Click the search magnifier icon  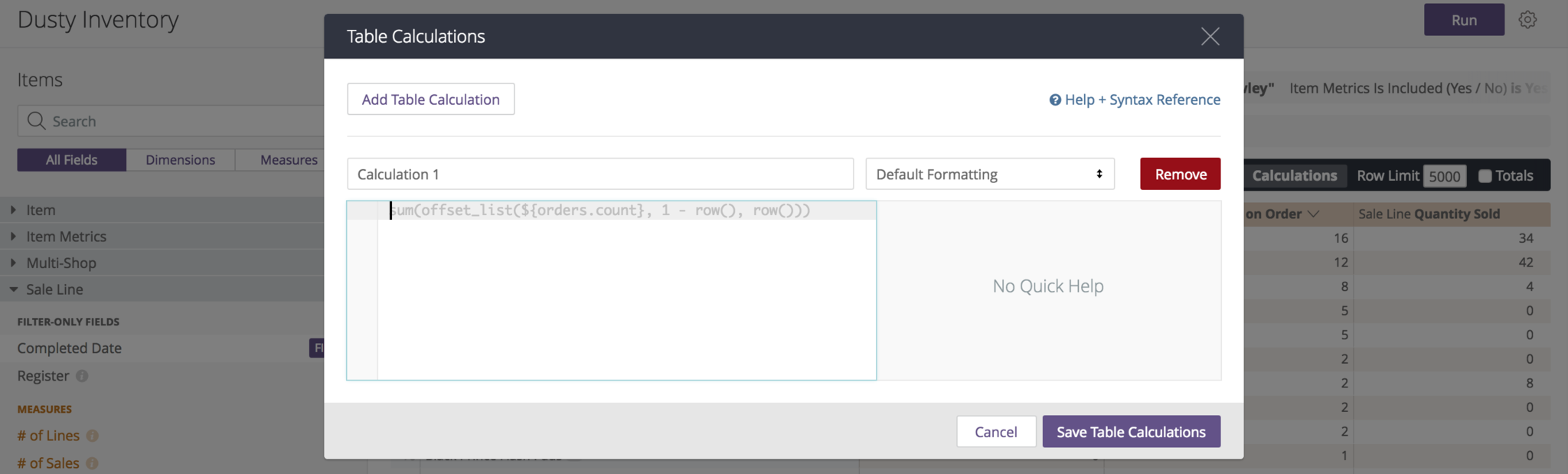coord(36,121)
